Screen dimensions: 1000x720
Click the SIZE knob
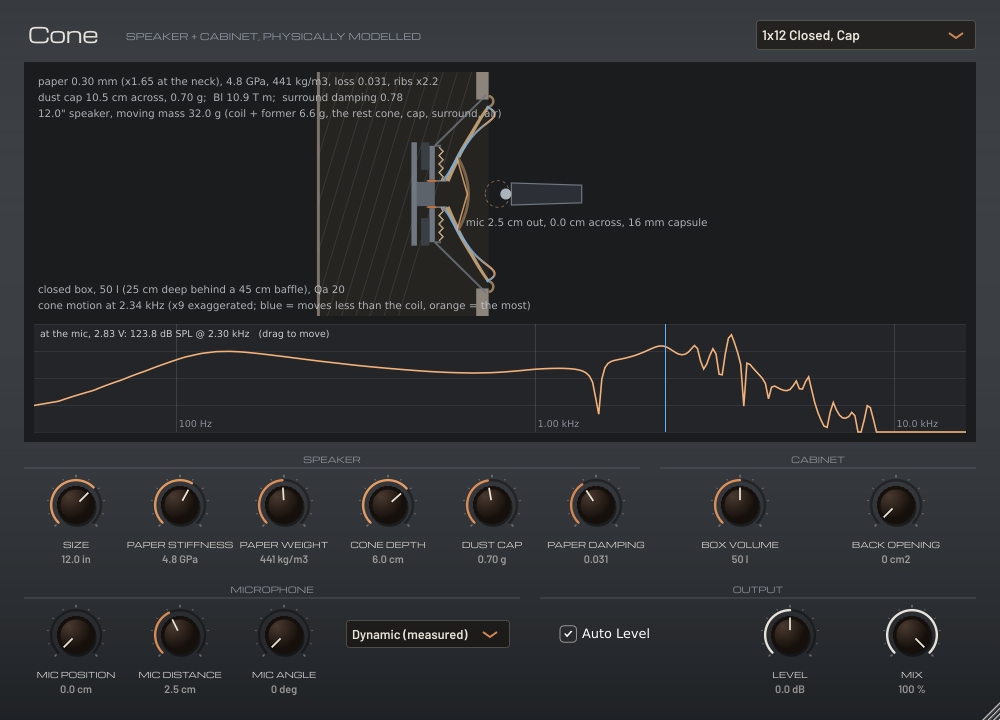pyautogui.click(x=76, y=504)
